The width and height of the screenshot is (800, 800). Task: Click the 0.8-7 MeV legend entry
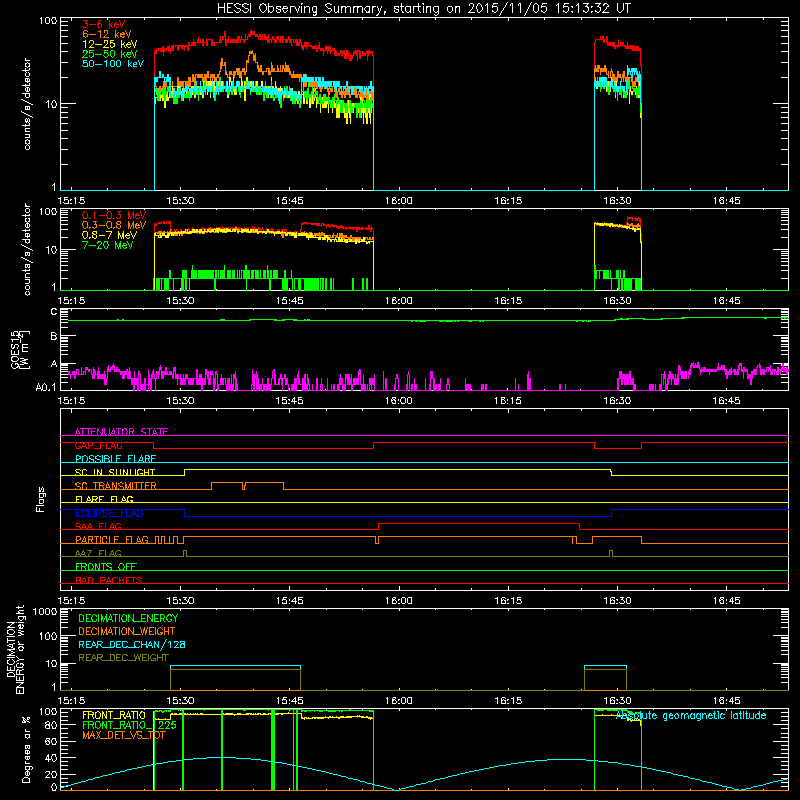point(110,235)
